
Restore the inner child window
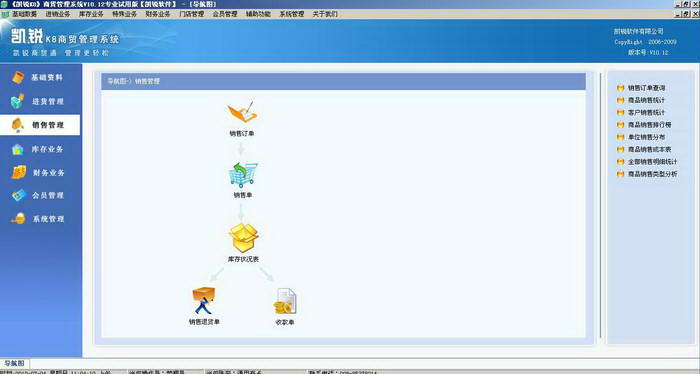click(x=686, y=14)
